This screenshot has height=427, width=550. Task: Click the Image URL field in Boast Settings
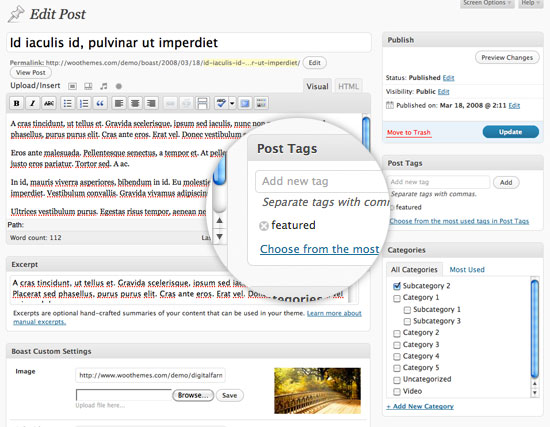(150, 375)
